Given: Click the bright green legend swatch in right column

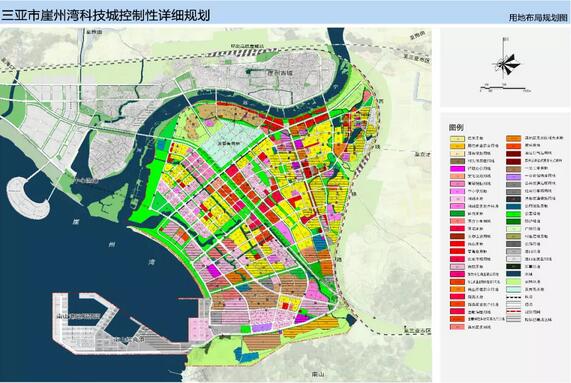Looking at the screenshot, I should point(513,214).
